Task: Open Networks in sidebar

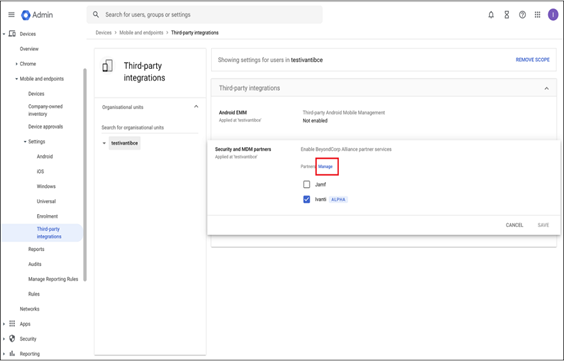Action: (x=29, y=309)
